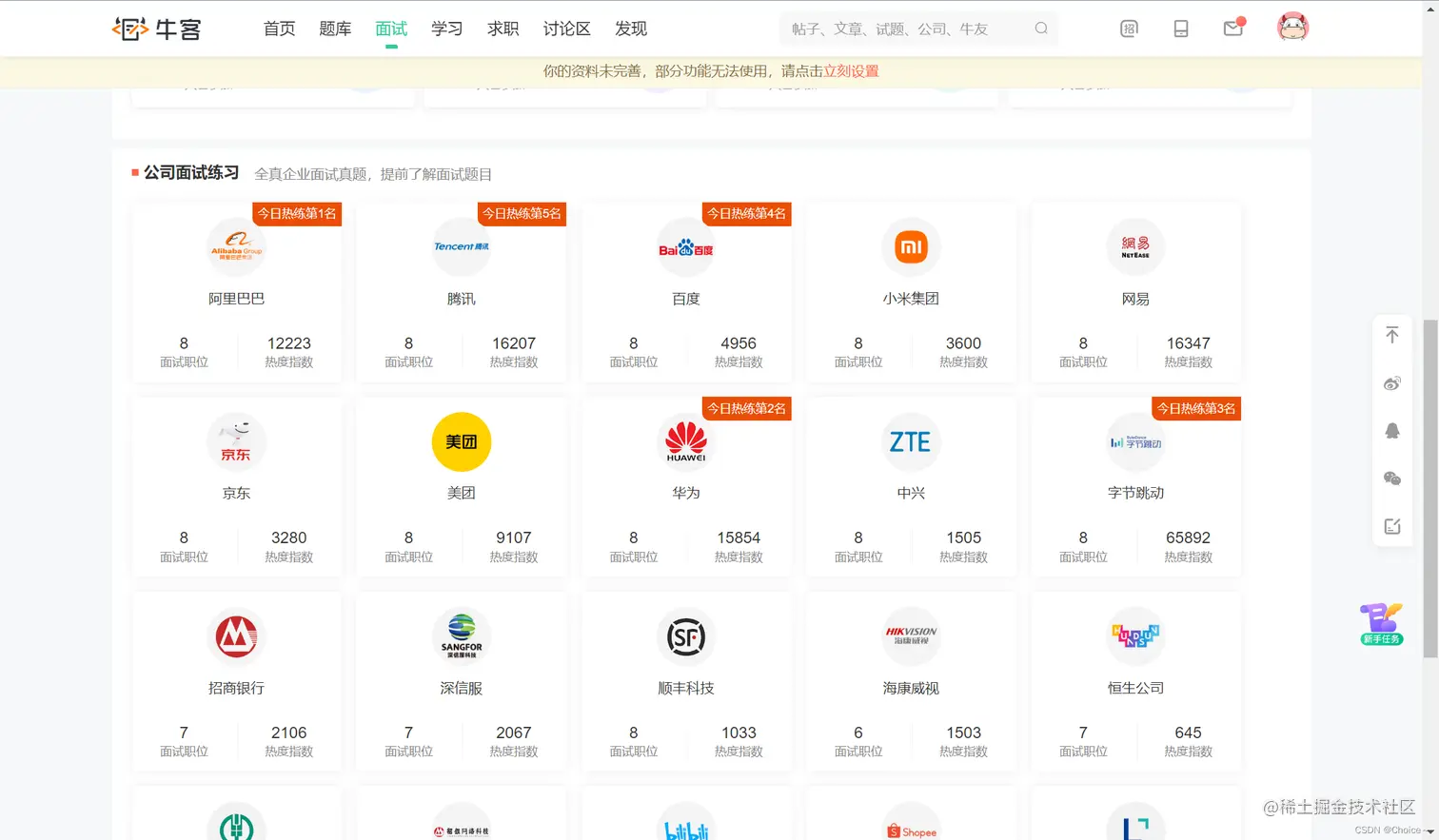Click the Alibaba logo icon
The width and height of the screenshot is (1439, 840).
point(236,246)
